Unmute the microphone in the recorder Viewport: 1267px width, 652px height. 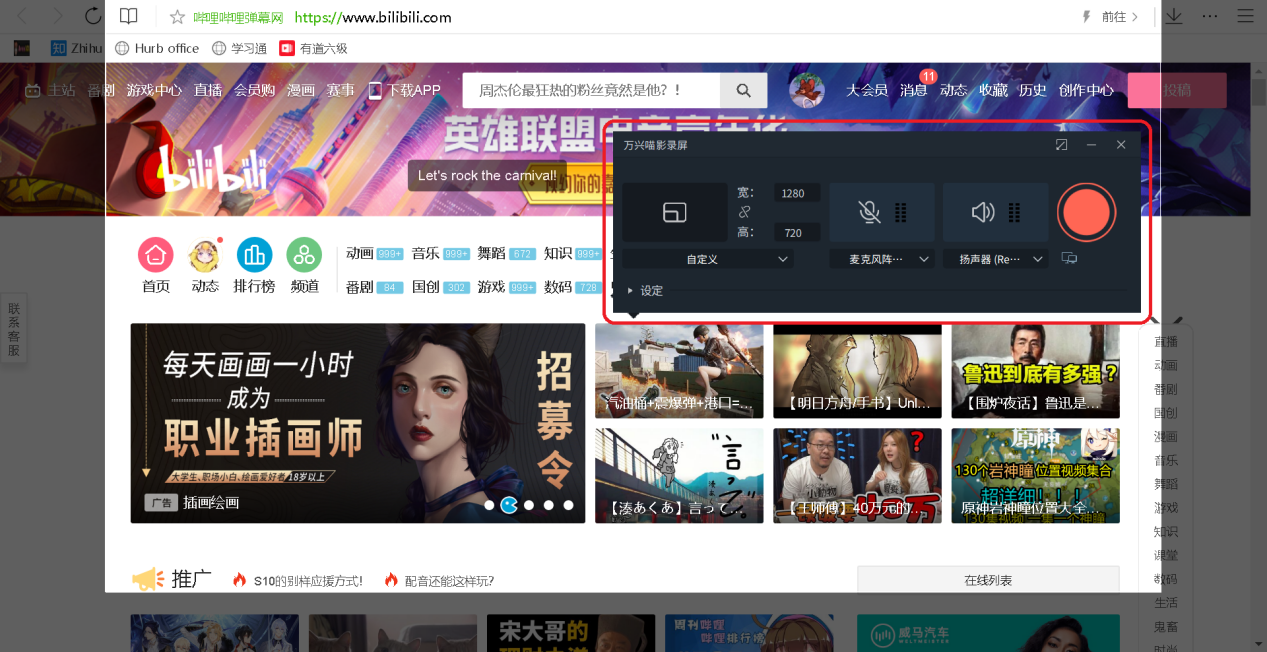[869, 212]
